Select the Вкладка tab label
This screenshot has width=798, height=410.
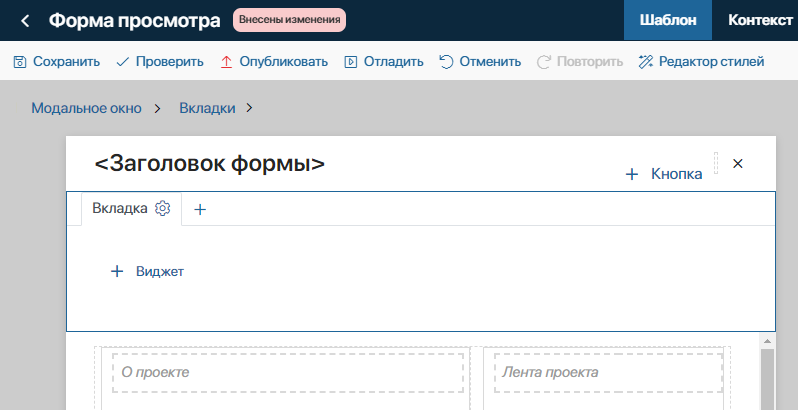(120, 208)
